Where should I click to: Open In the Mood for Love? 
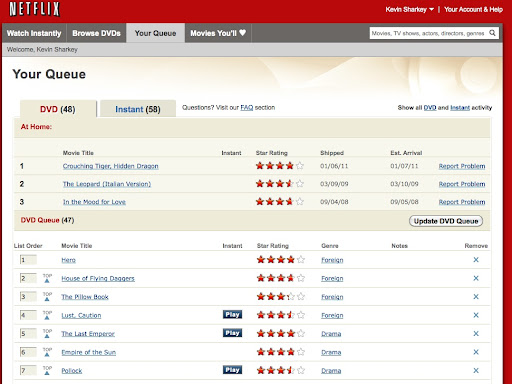(94, 202)
